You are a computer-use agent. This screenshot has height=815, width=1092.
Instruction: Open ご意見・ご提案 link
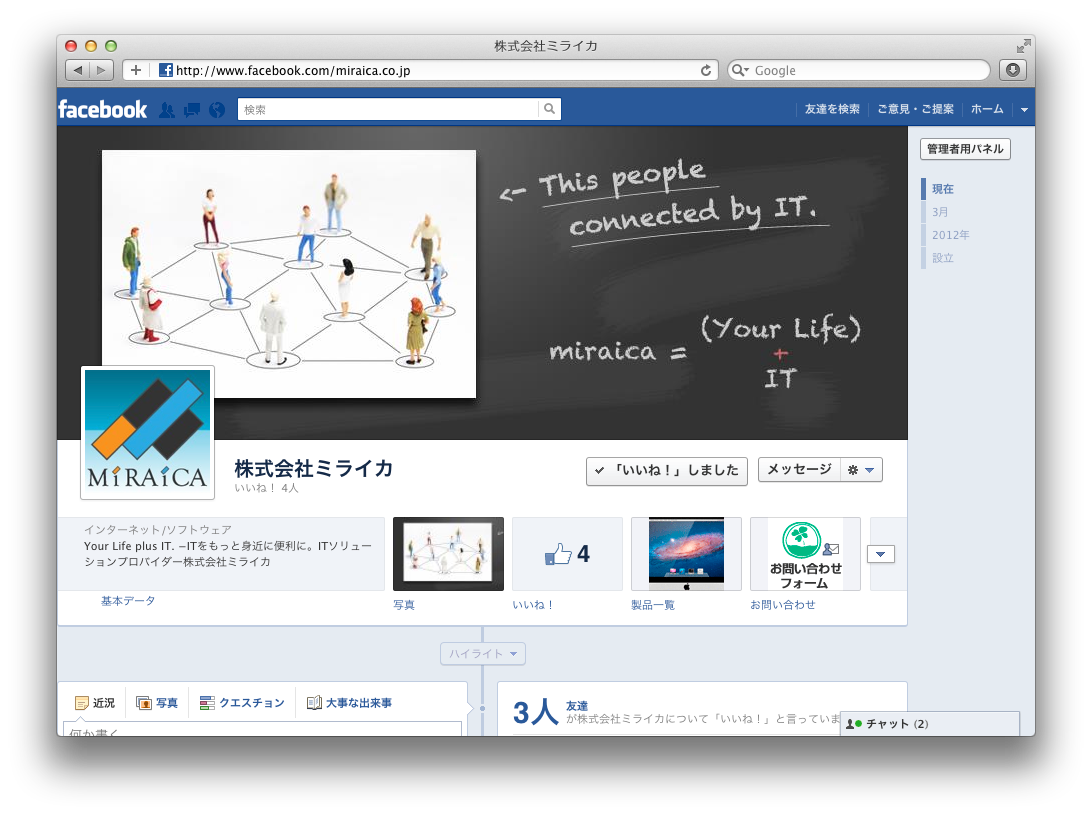(916, 109)
